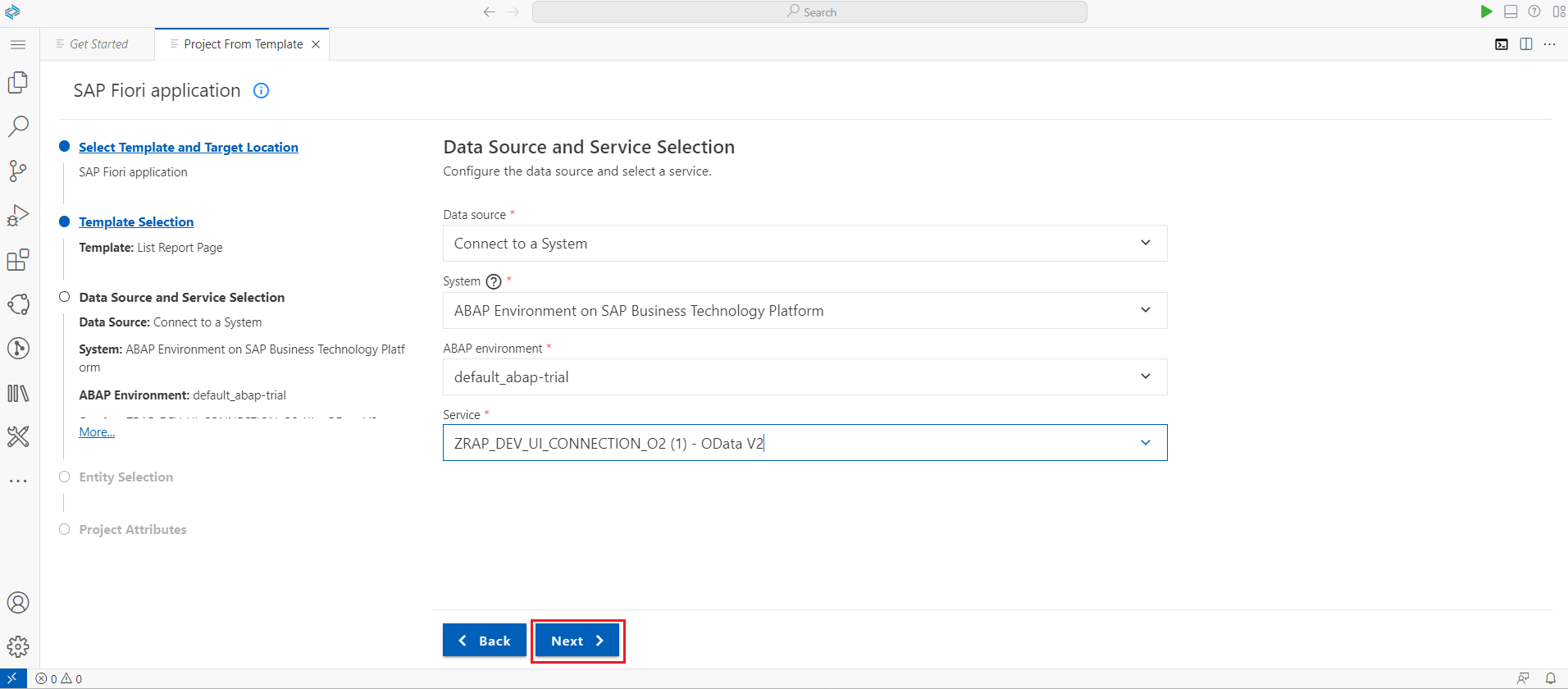This screenshot has height=689, width=1568.
Task: Open the Extensions view
Action: (x=18, y=260)
